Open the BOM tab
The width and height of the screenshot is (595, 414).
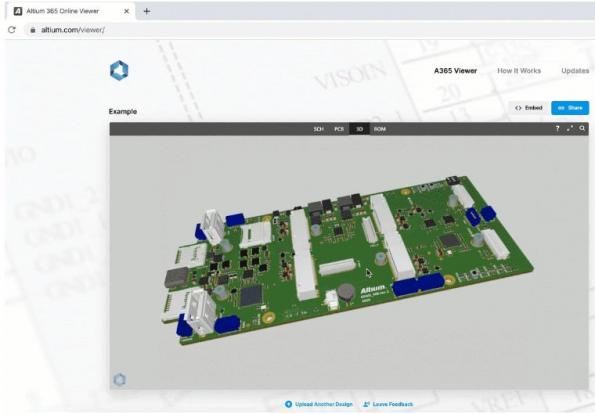tap(380, 129)
